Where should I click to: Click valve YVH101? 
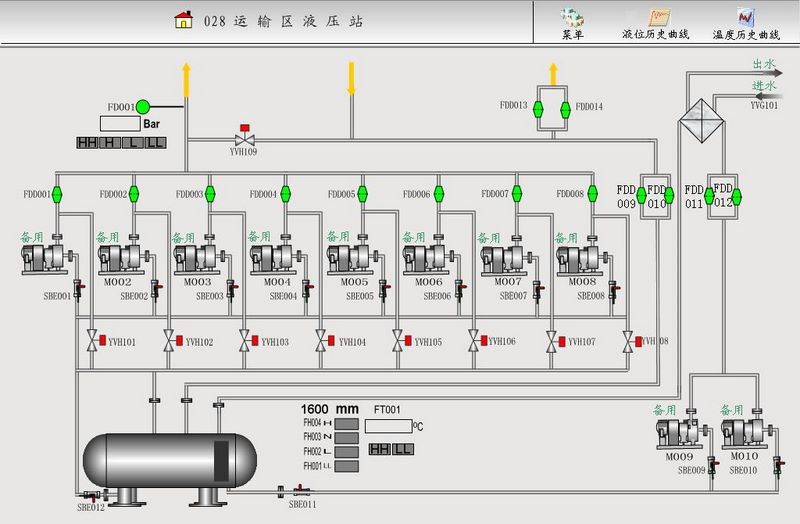coord(96,341)
